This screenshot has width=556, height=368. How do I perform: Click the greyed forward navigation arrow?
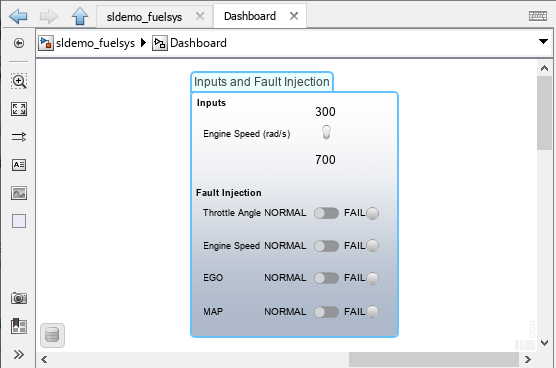(49, 16)
